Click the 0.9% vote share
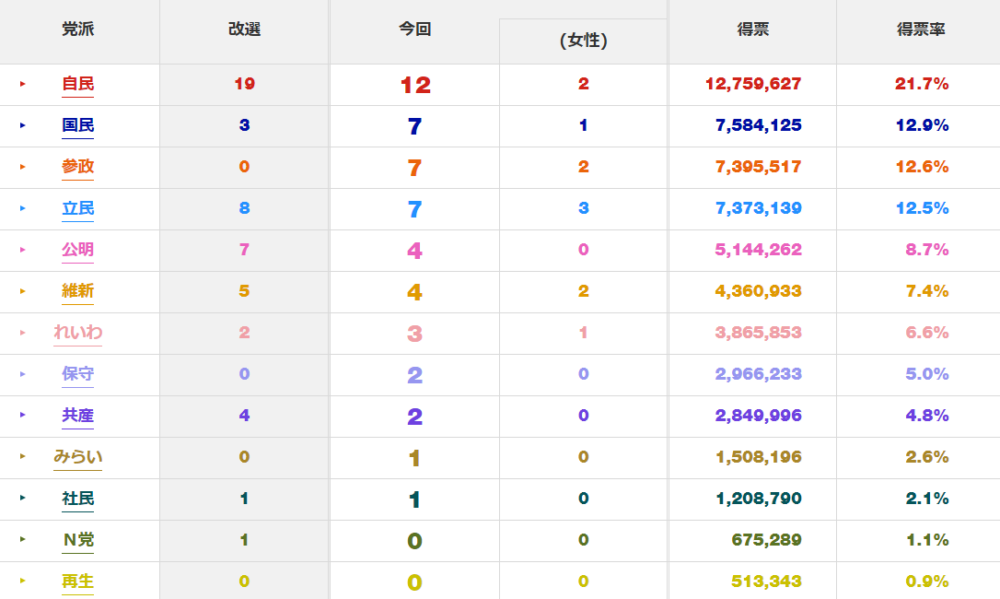1000x599 pixels. (927, 581)
